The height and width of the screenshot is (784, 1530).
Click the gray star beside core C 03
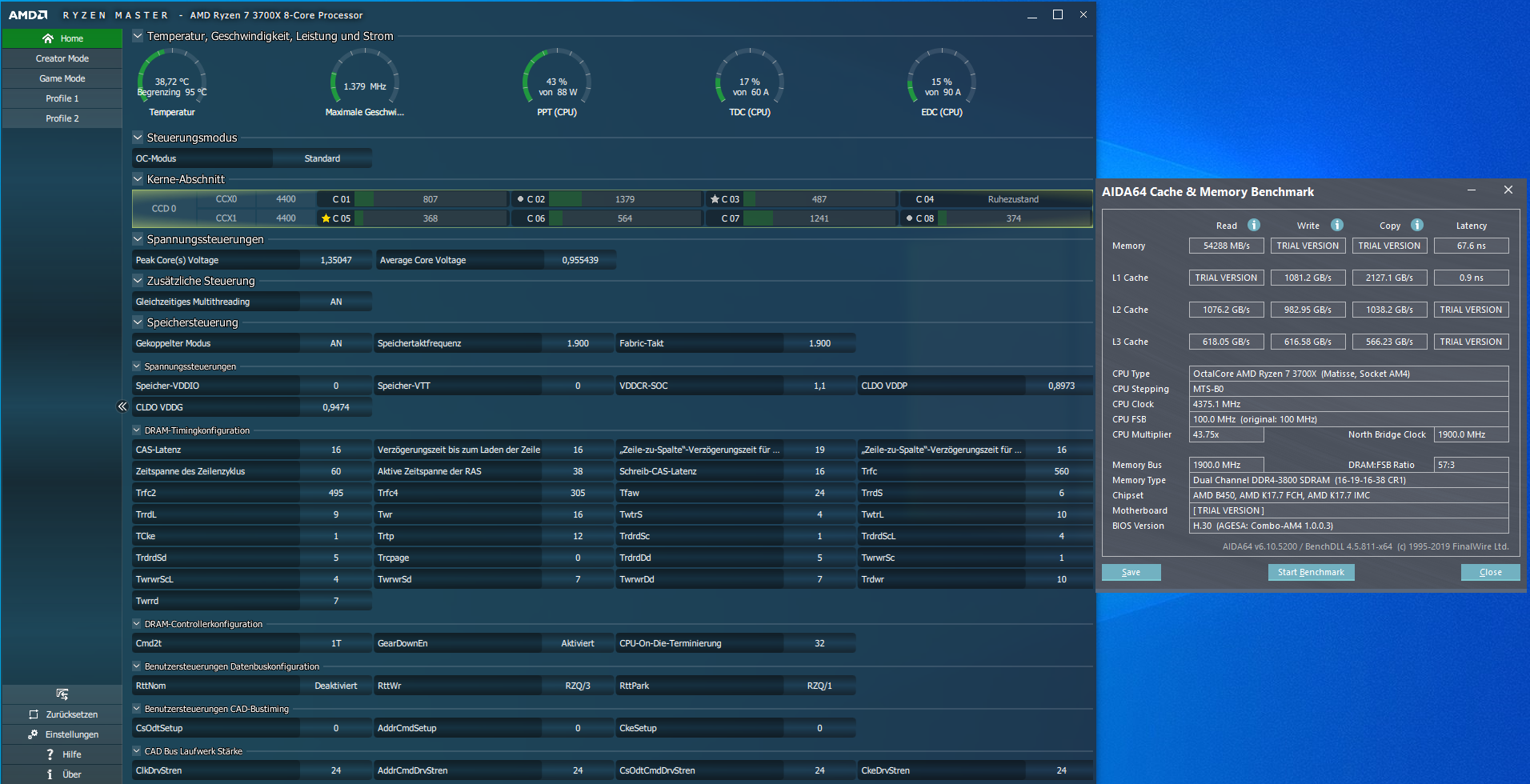tap(715, 199)
